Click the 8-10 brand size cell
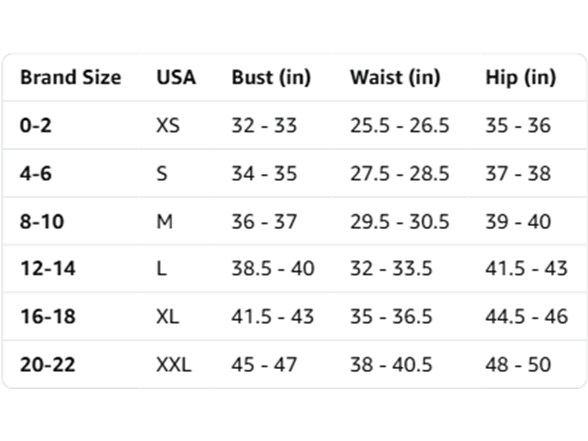 (x=42, y=221)
